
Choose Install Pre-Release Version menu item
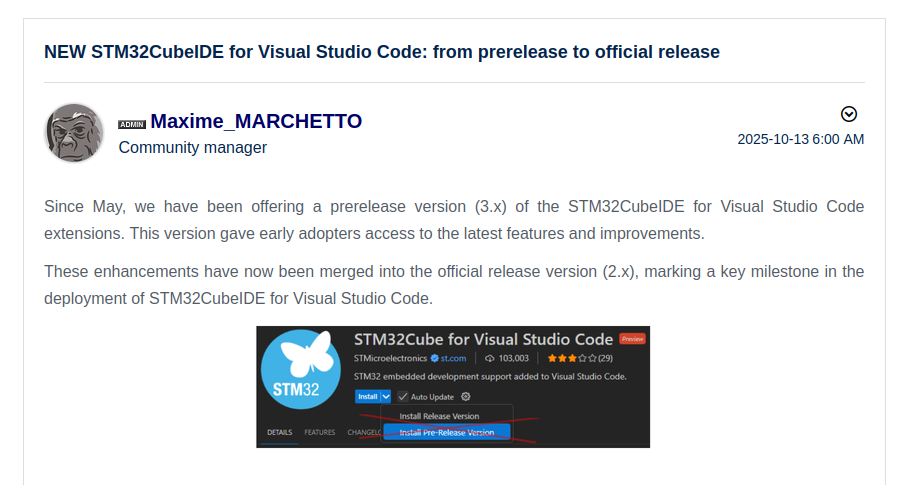click(x=446, y=433)
